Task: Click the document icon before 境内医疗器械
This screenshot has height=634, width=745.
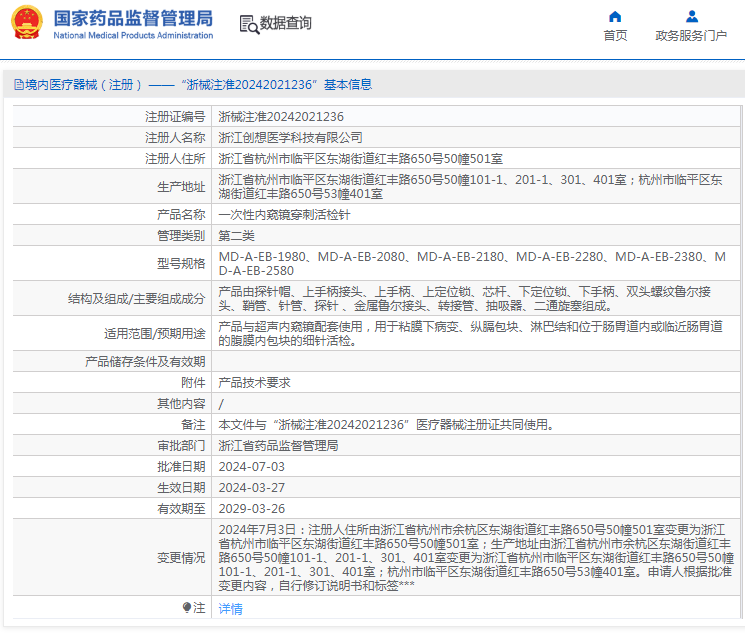Action: pyautogui.click(x=18, y=85)
